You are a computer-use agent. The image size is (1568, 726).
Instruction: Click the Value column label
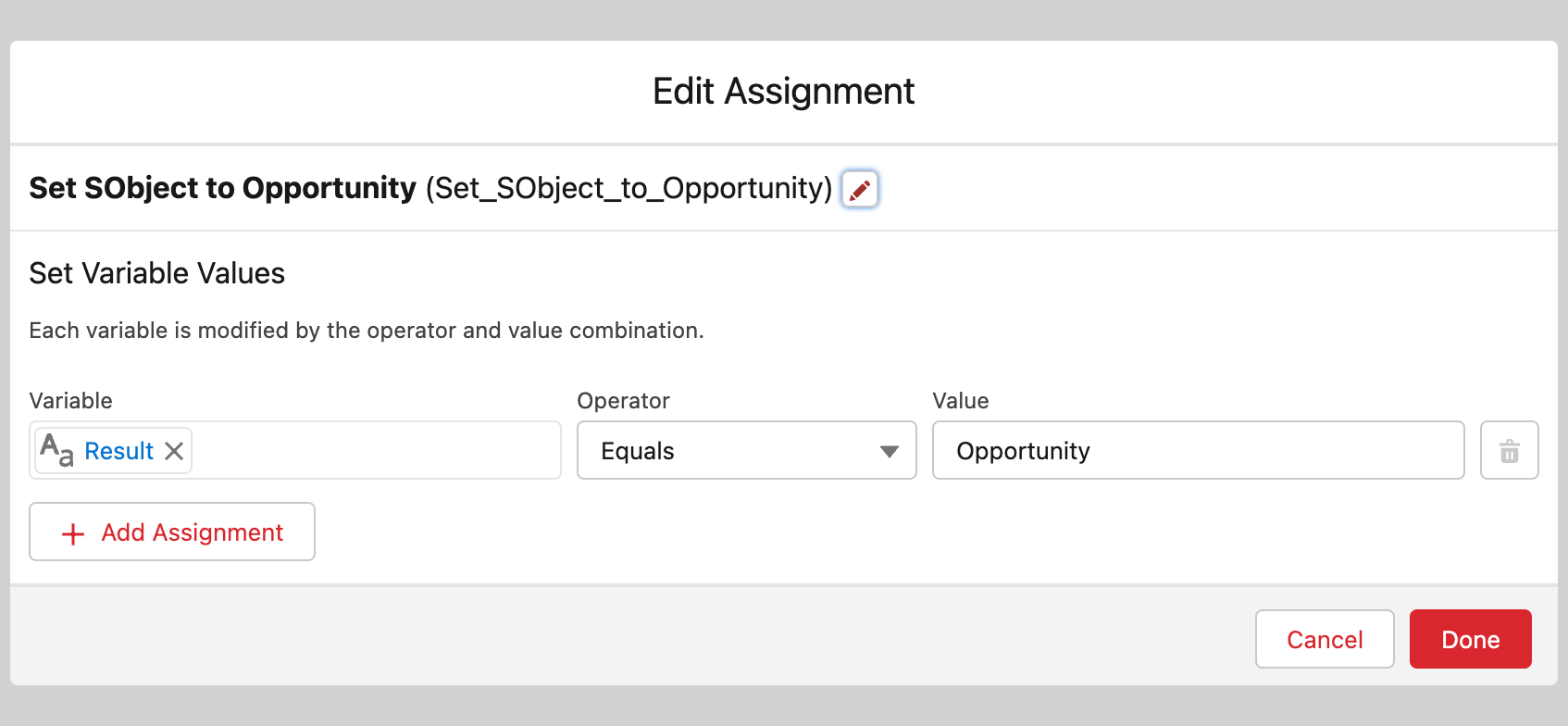(x=960, y=401)
